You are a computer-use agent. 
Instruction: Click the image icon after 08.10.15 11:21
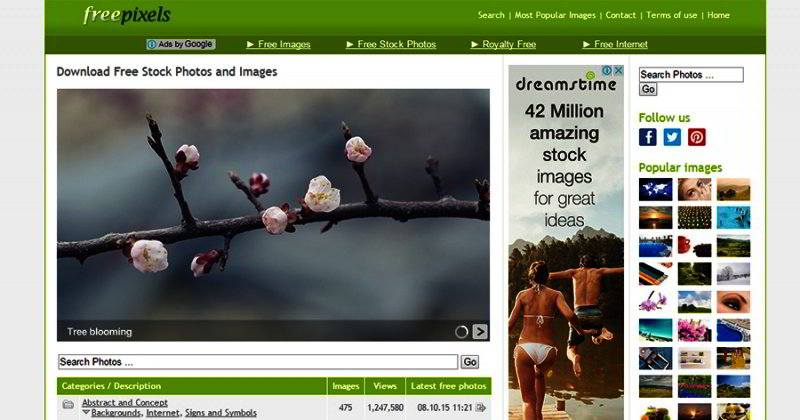coord(480,407)
